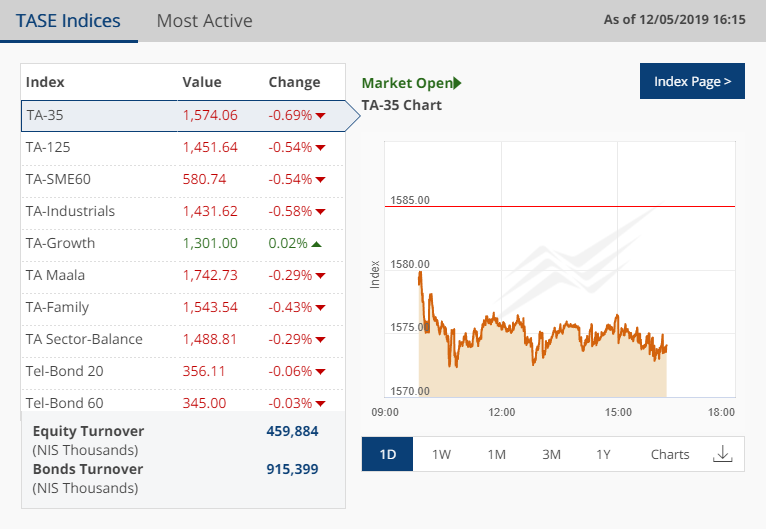The width and height of the screenshot is (766, 529).
Task: Click the red down arrow for TA Maala
Action: click(321, 276)
